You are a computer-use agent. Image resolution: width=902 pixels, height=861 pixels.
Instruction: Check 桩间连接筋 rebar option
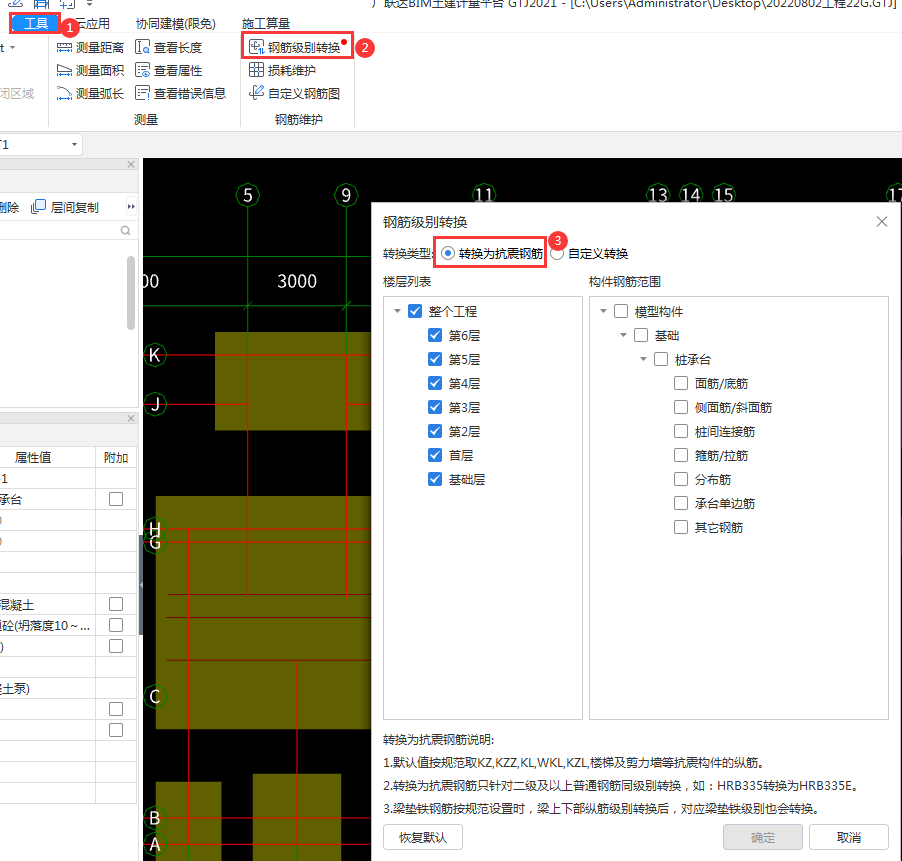681,431
